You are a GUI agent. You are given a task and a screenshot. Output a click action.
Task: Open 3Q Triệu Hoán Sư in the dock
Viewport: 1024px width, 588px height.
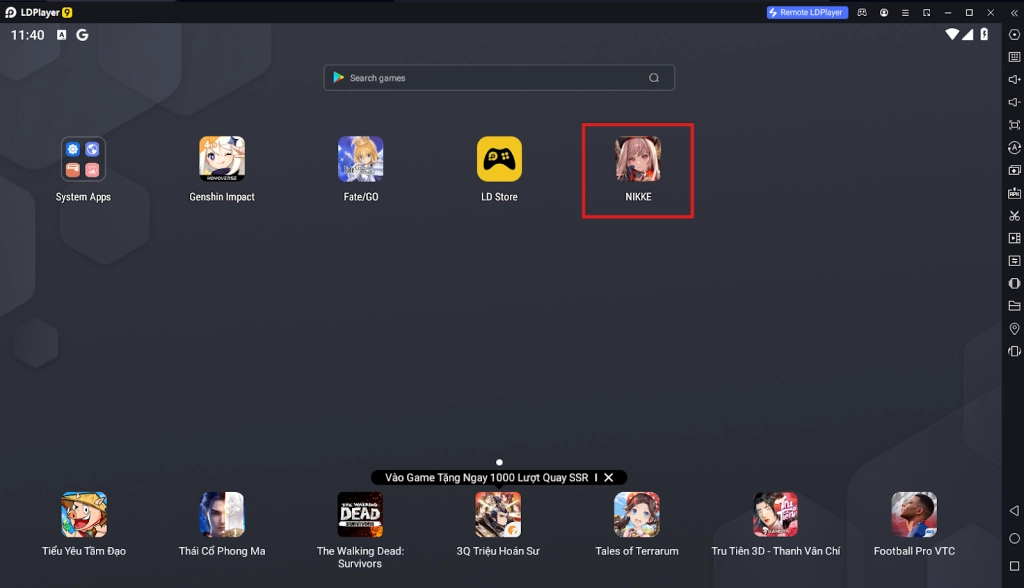point(498,524)
